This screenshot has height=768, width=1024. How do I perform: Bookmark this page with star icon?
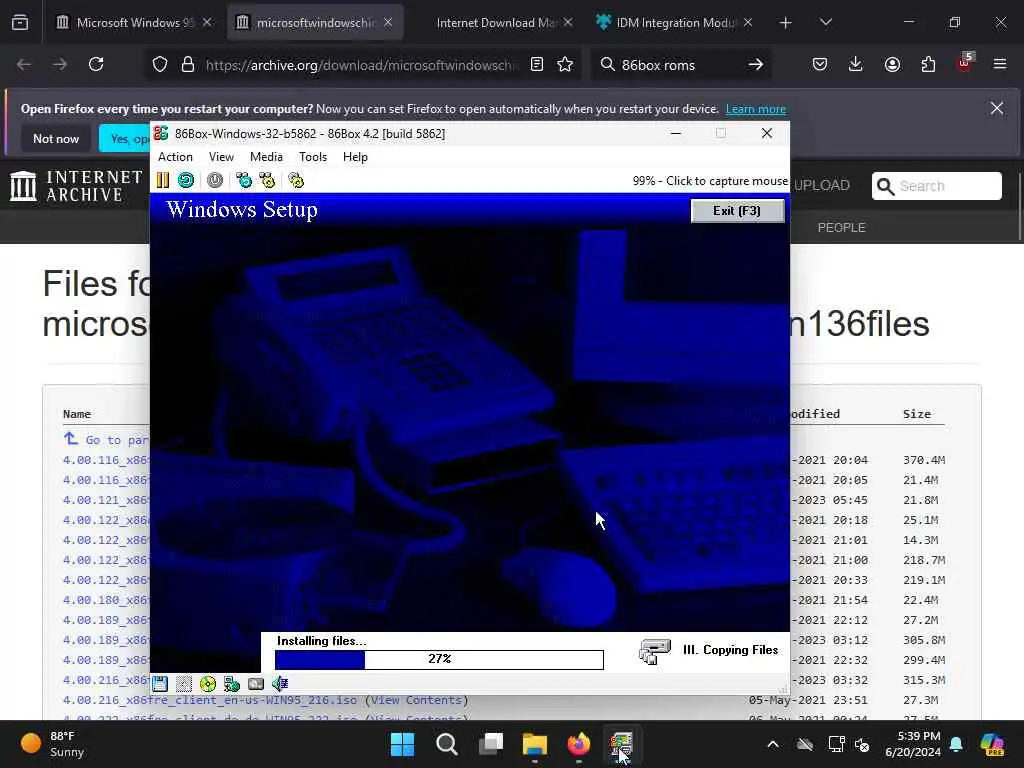(565, 64)
